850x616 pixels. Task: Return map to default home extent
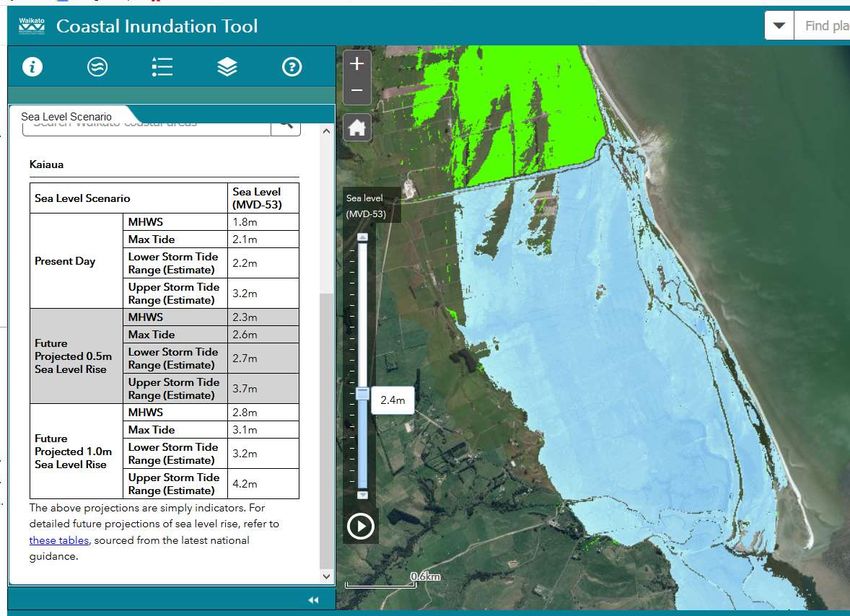pos(357,128)
